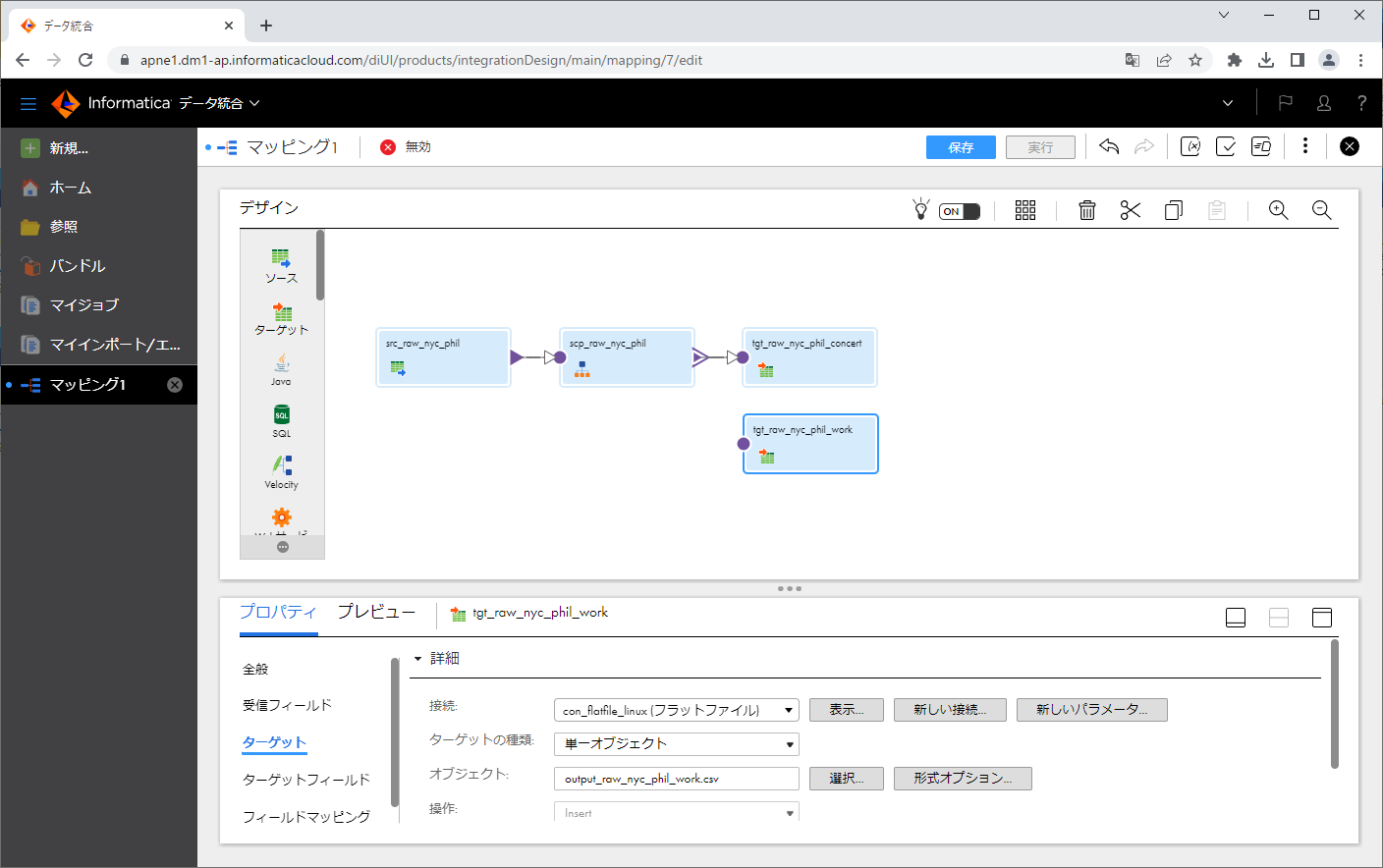The width and height of the screenshot is (1383, 868).
Task: Zoom out of the mapping canvas
Action: click(x=1321, y=209)
